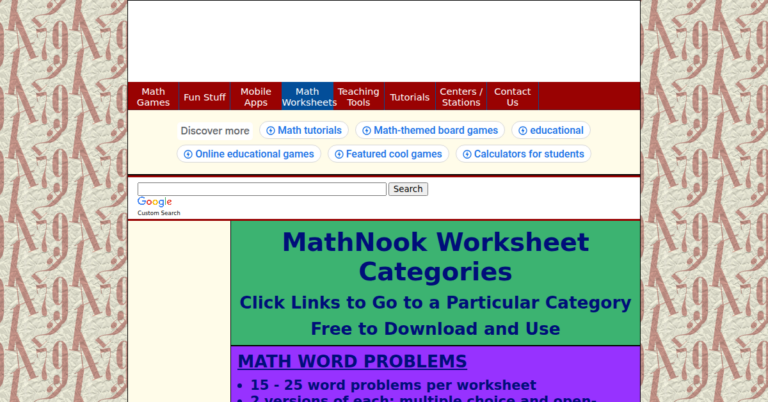Click the Search button

coord(408,189)
